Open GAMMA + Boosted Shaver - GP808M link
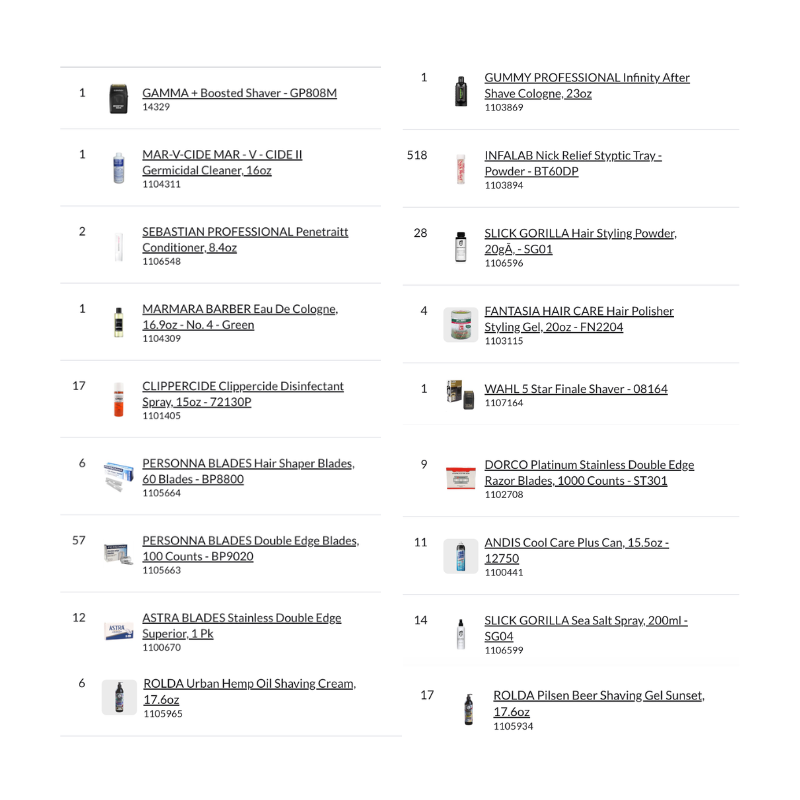 tap(239, 93)
